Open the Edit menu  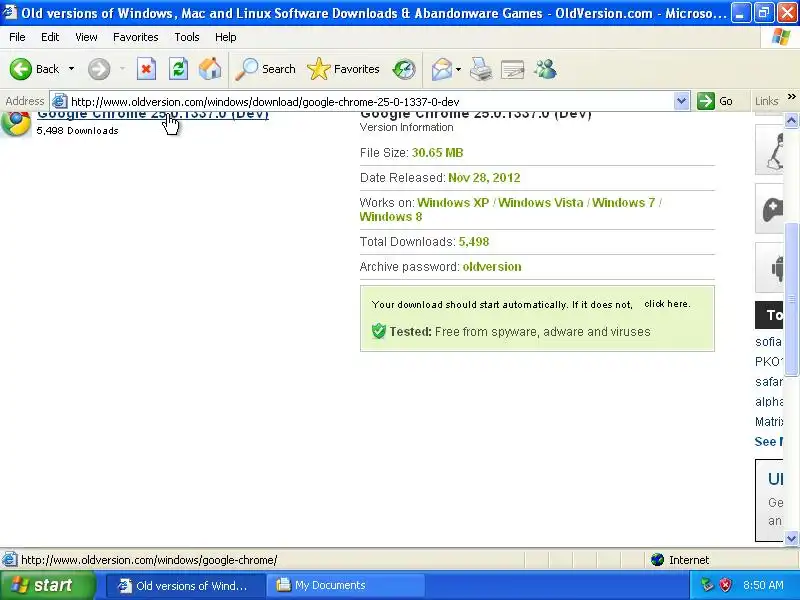coord(50,37)
